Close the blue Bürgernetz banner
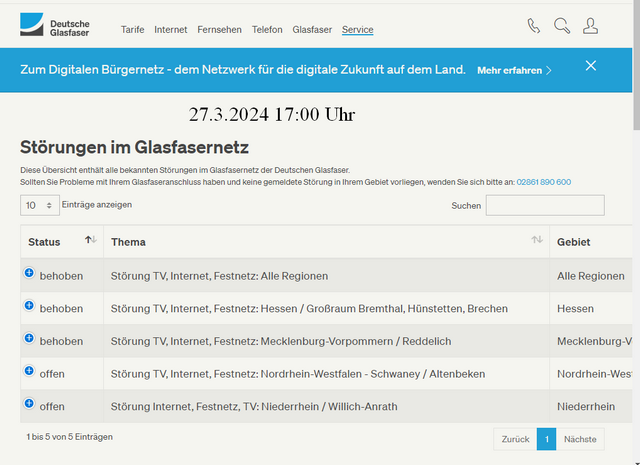640x465 pixels. [591, 66]
